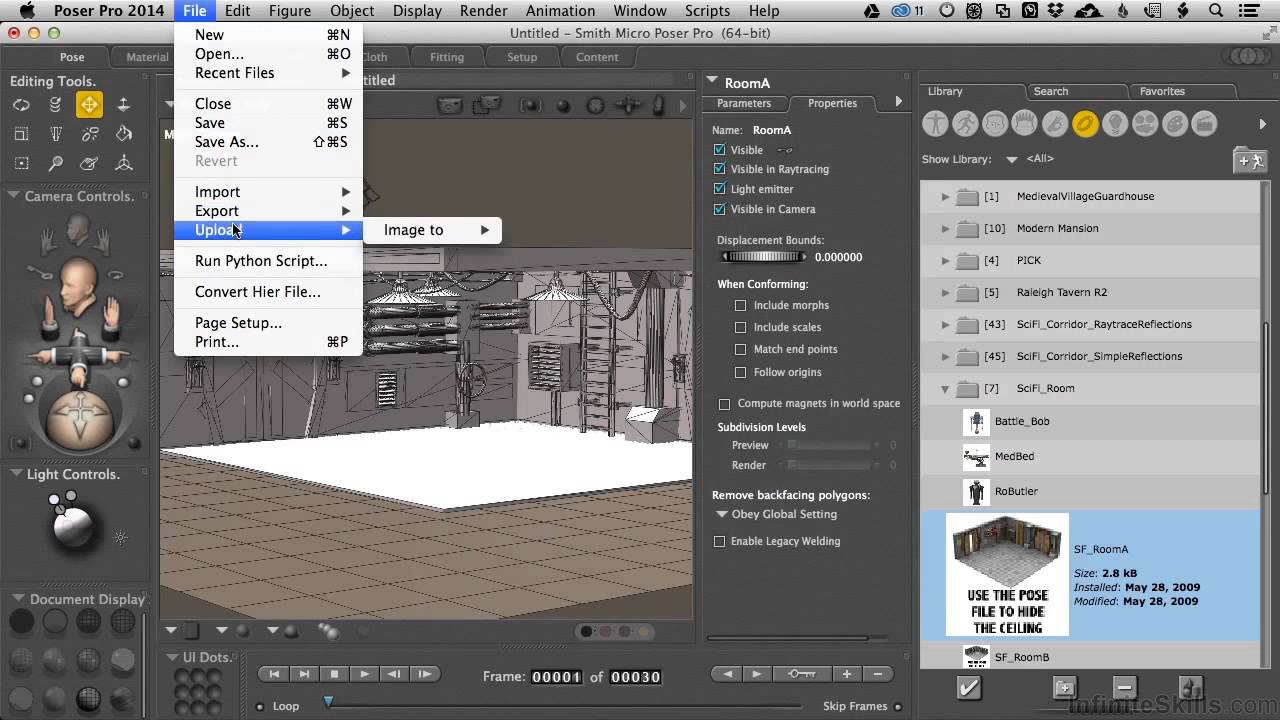
Task: Uncheck the Visible checkbox
Action: click(x=719, y=150)
